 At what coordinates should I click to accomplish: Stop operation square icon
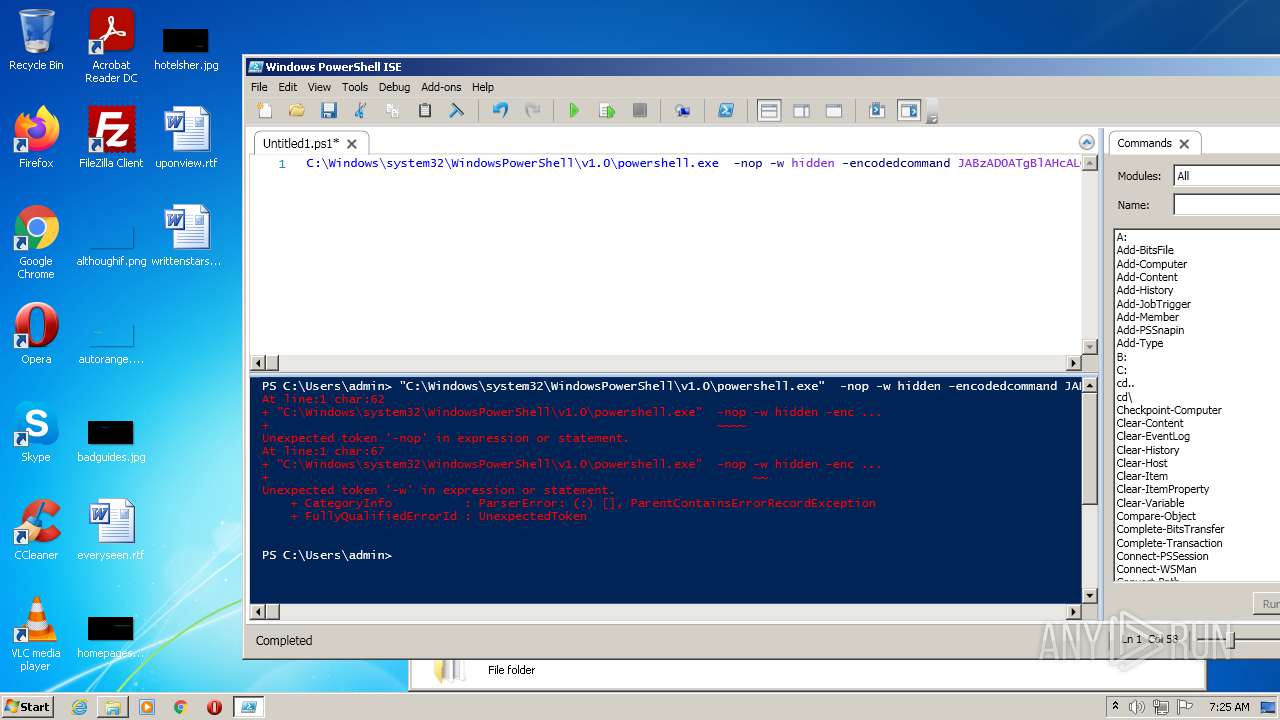pyautogui.click(x=640, y=111)
